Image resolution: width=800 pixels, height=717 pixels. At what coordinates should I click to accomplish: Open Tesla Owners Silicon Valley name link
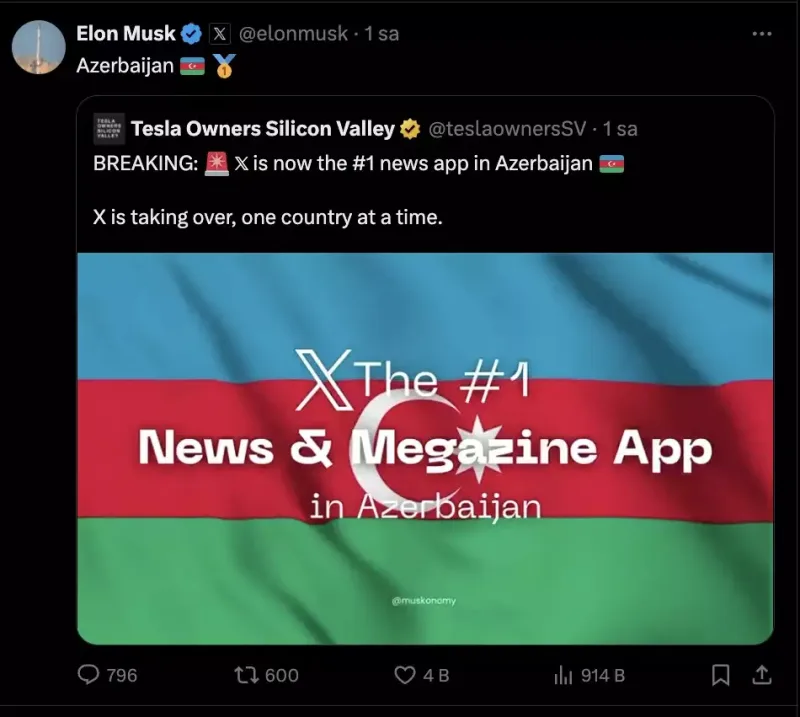click(263, 129)
